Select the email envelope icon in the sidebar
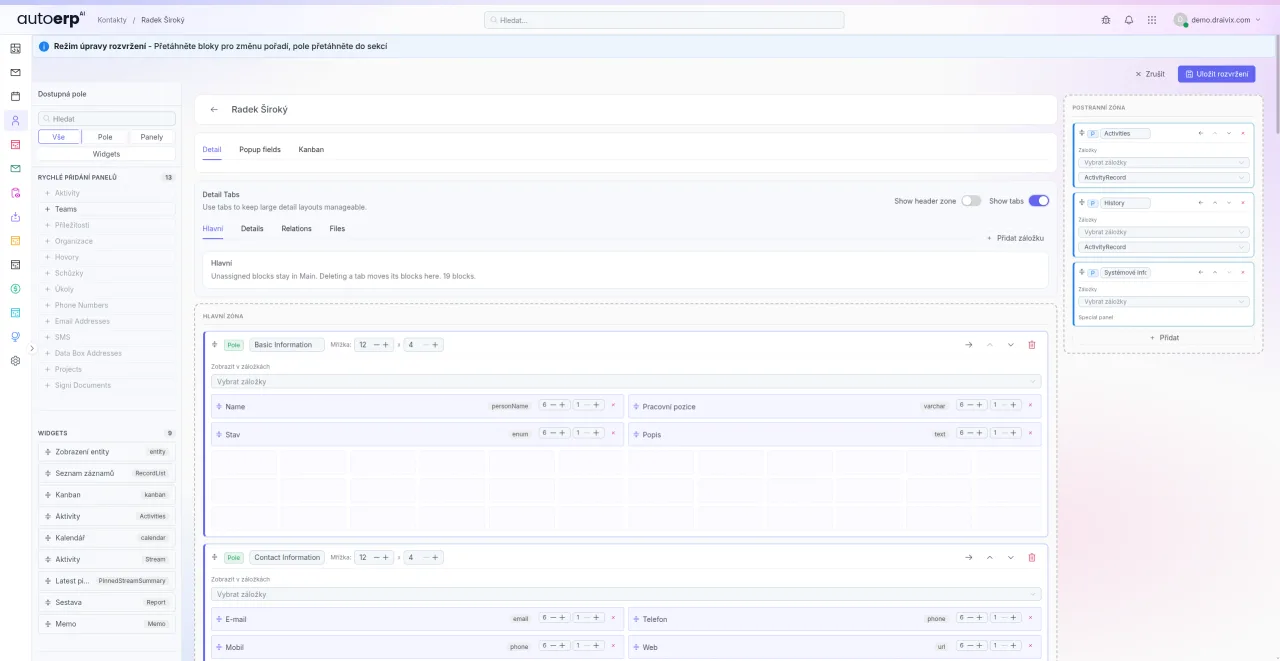This screenshot has height=661, width=1280. click(x=14, y=72)
